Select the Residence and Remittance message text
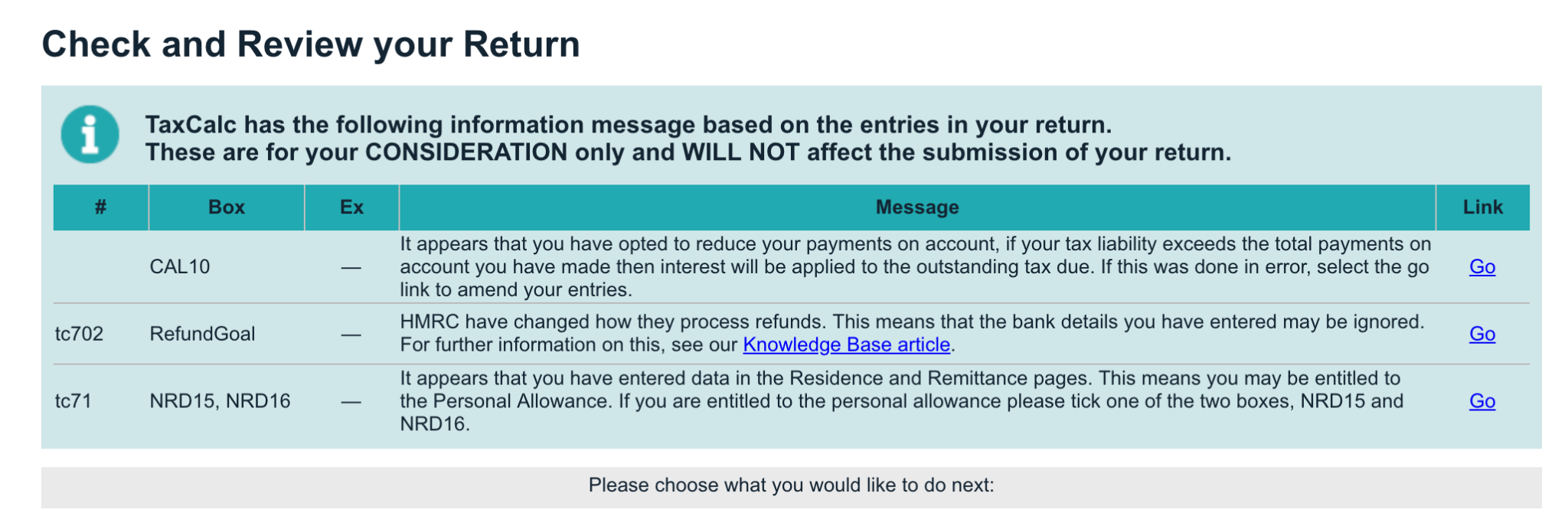The height and width of the screenshot is (516, 1568). coord(901,401)
